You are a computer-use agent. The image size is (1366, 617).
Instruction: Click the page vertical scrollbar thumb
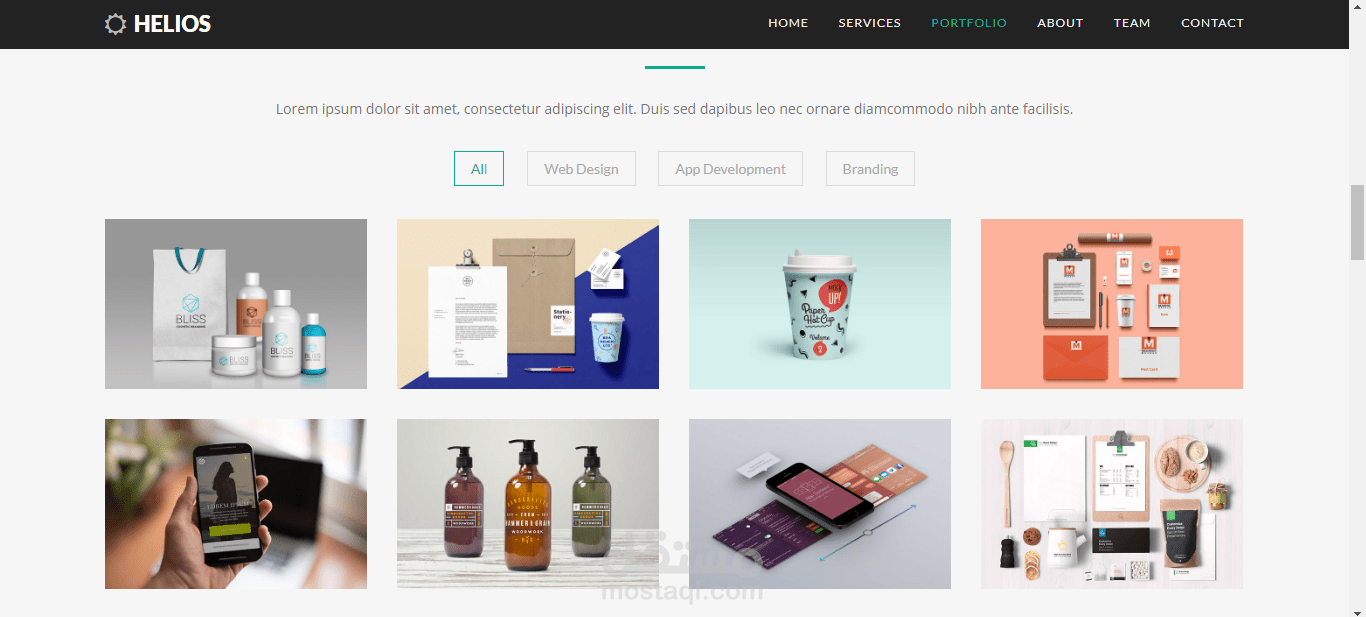[1357, 222]
